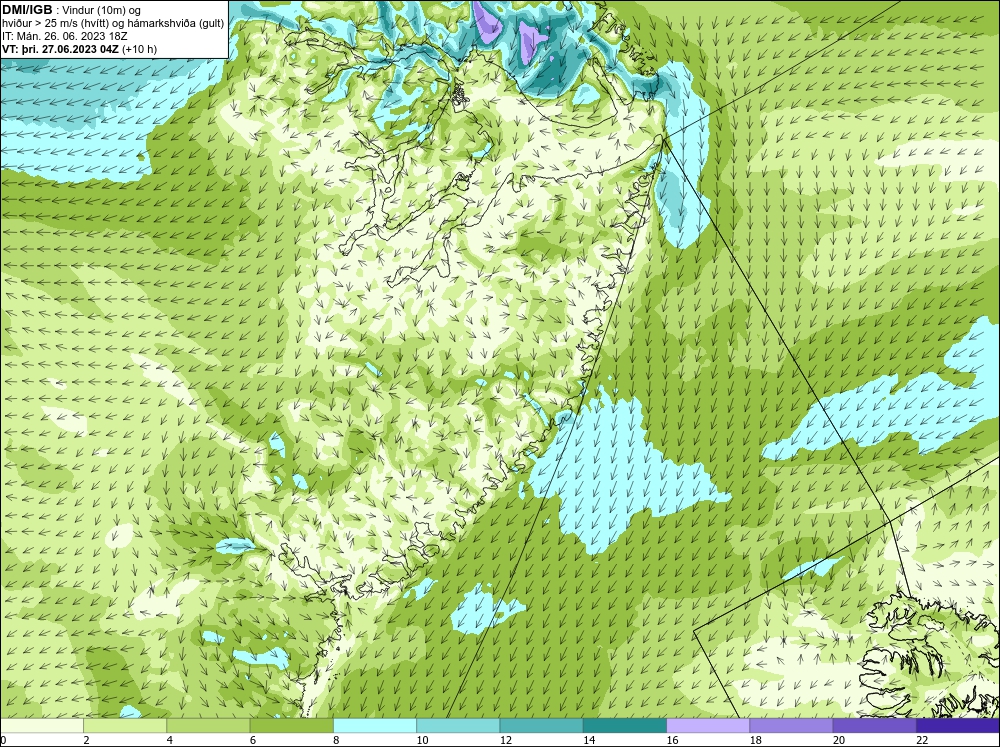Click the legend scale label '4'
This screenshot has height=747, width=1000.
tap(170, 740)
